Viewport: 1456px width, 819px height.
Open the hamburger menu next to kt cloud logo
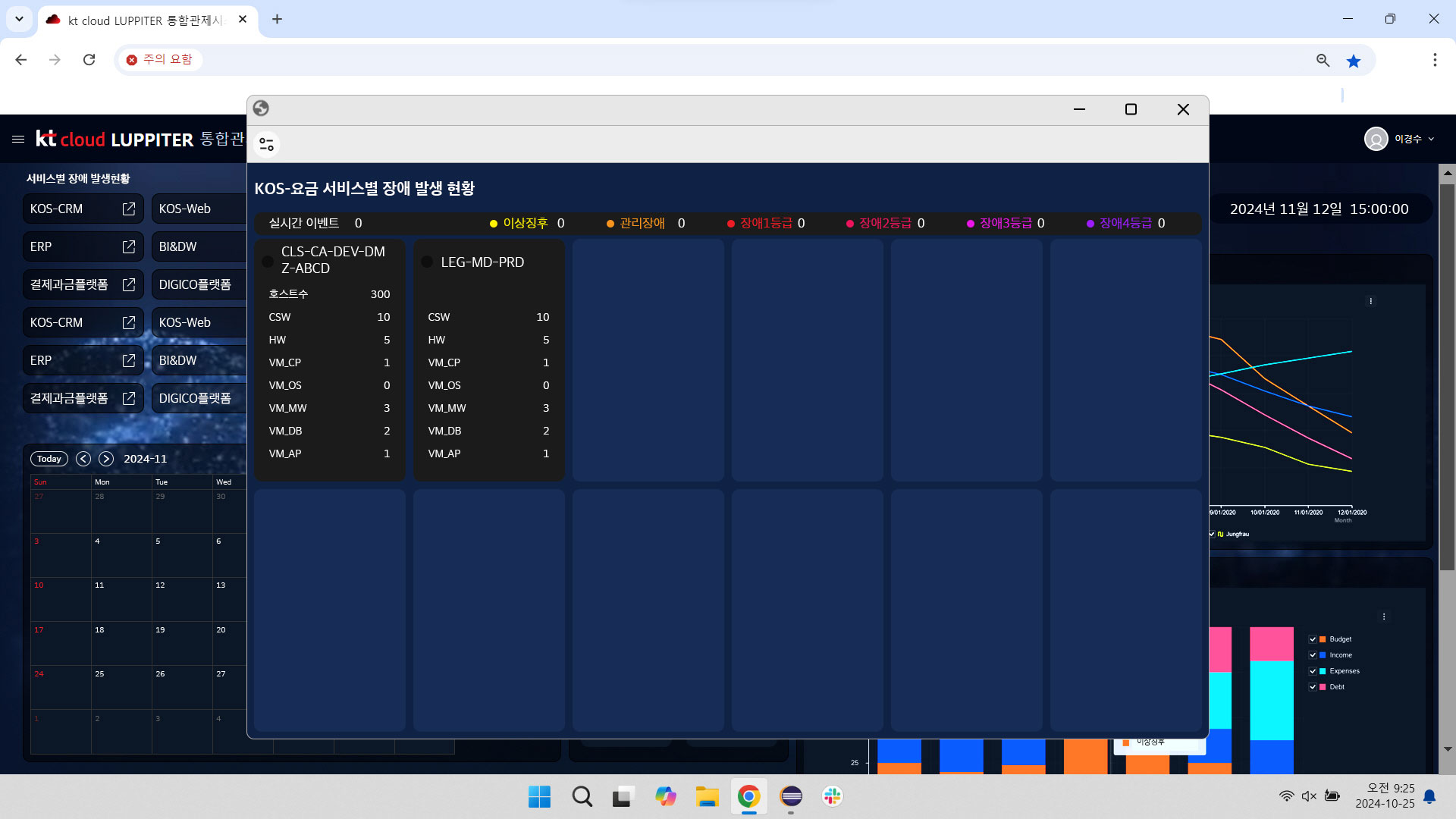[18, 139]
